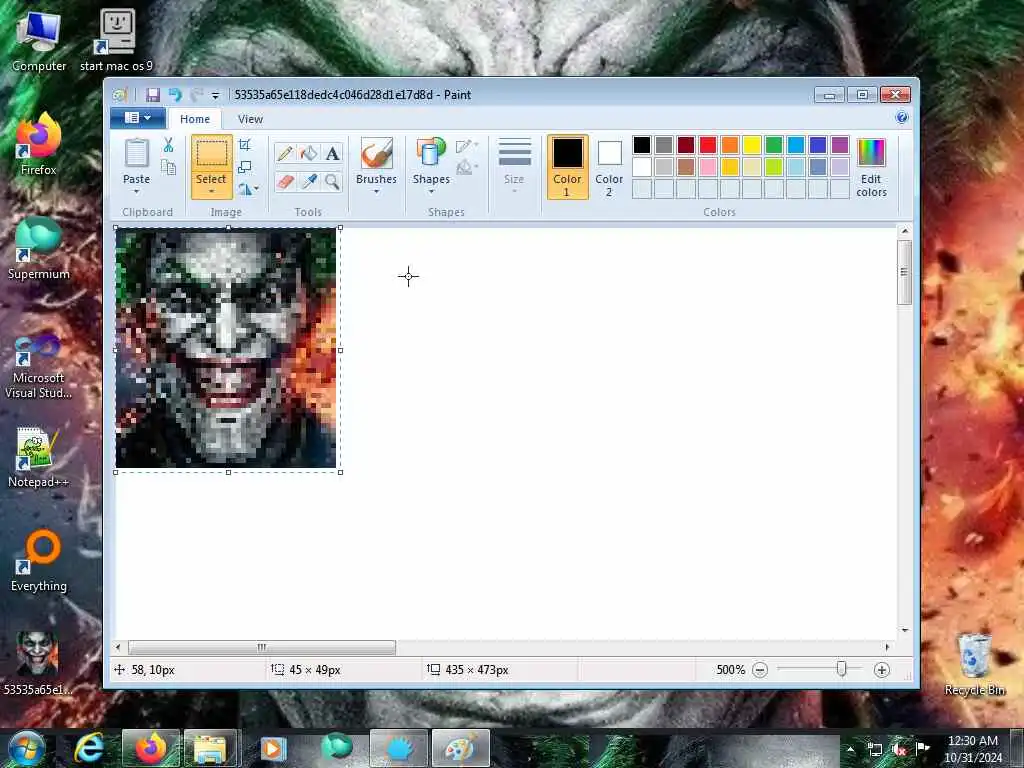Select the Color picker eyedropper tool

coord(309,181)
